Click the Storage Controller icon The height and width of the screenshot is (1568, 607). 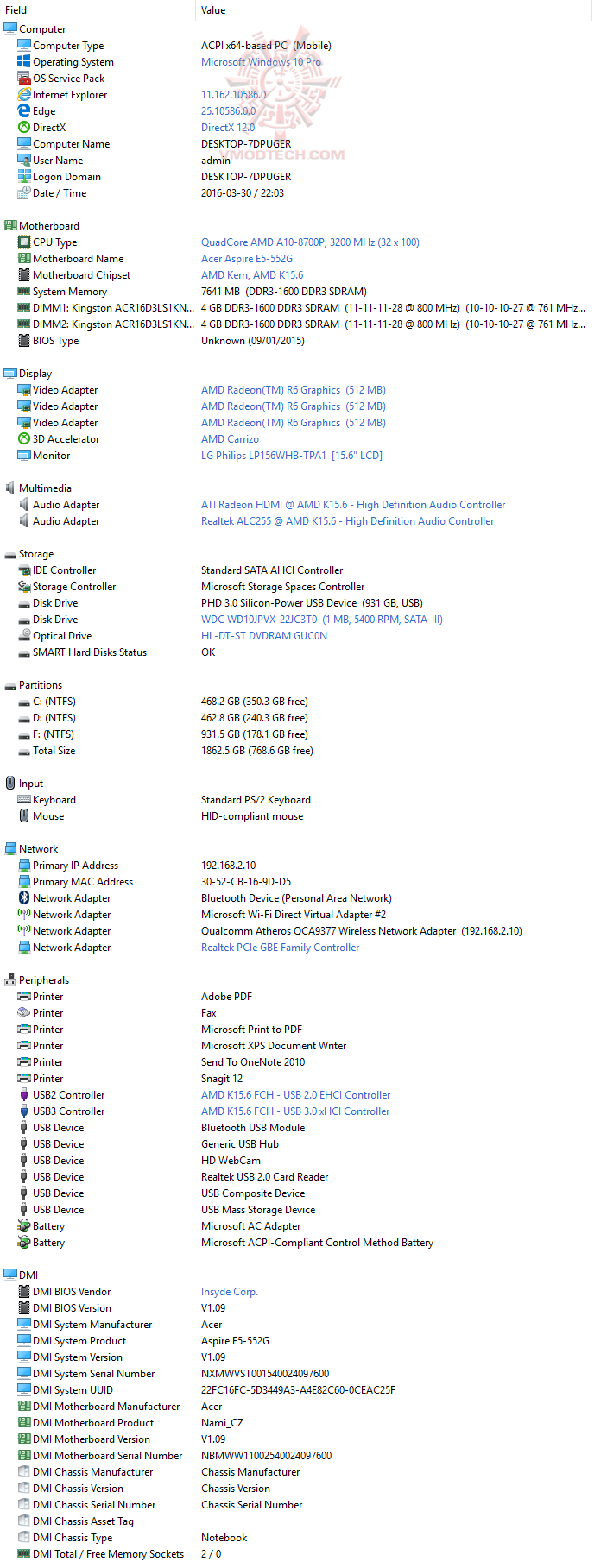[24, 586]
